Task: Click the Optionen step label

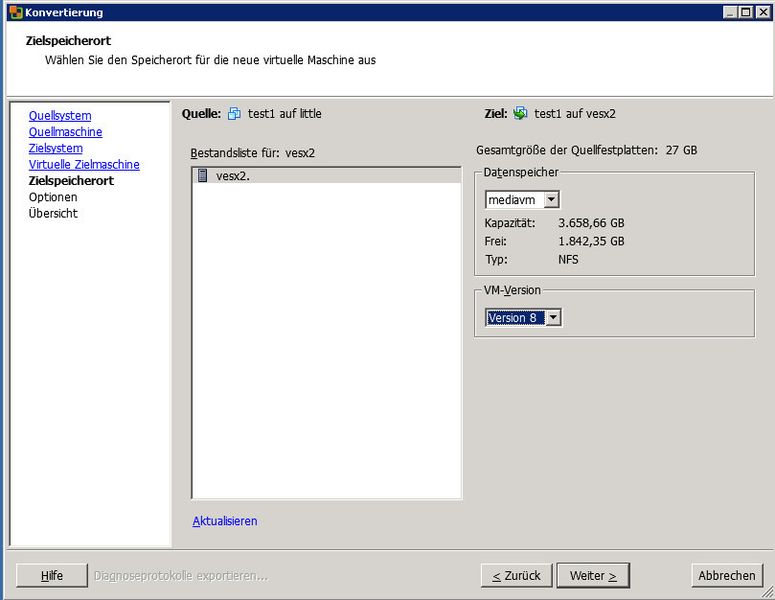Action: [x=53, y=197]
